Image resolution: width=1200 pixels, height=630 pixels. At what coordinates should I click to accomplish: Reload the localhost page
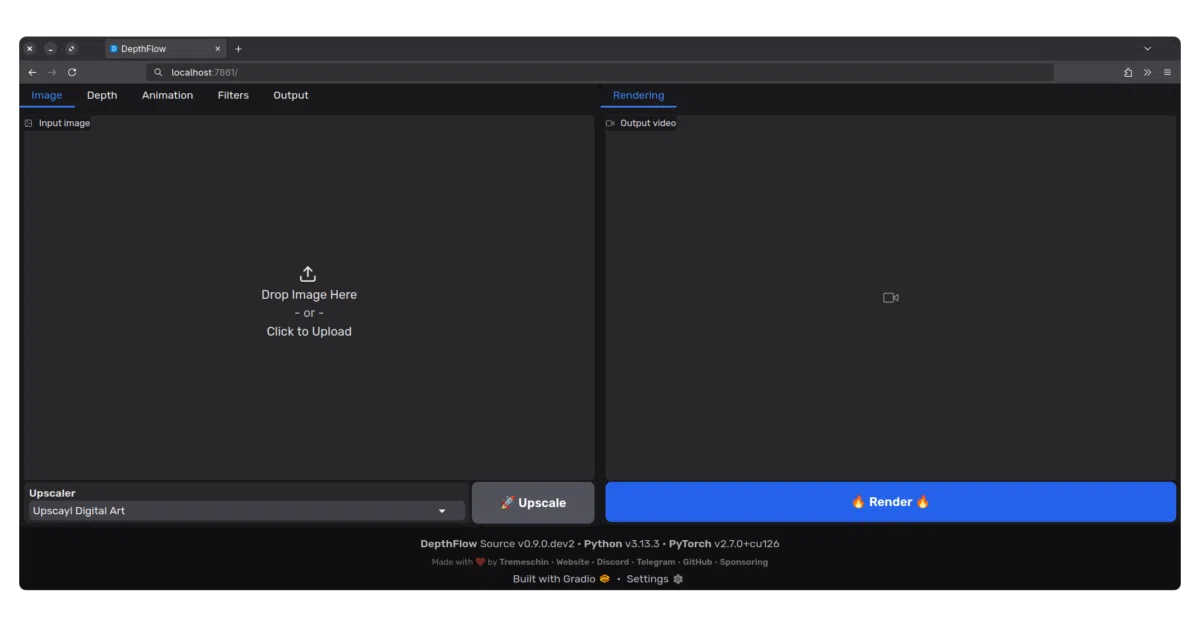pos(72,72)
